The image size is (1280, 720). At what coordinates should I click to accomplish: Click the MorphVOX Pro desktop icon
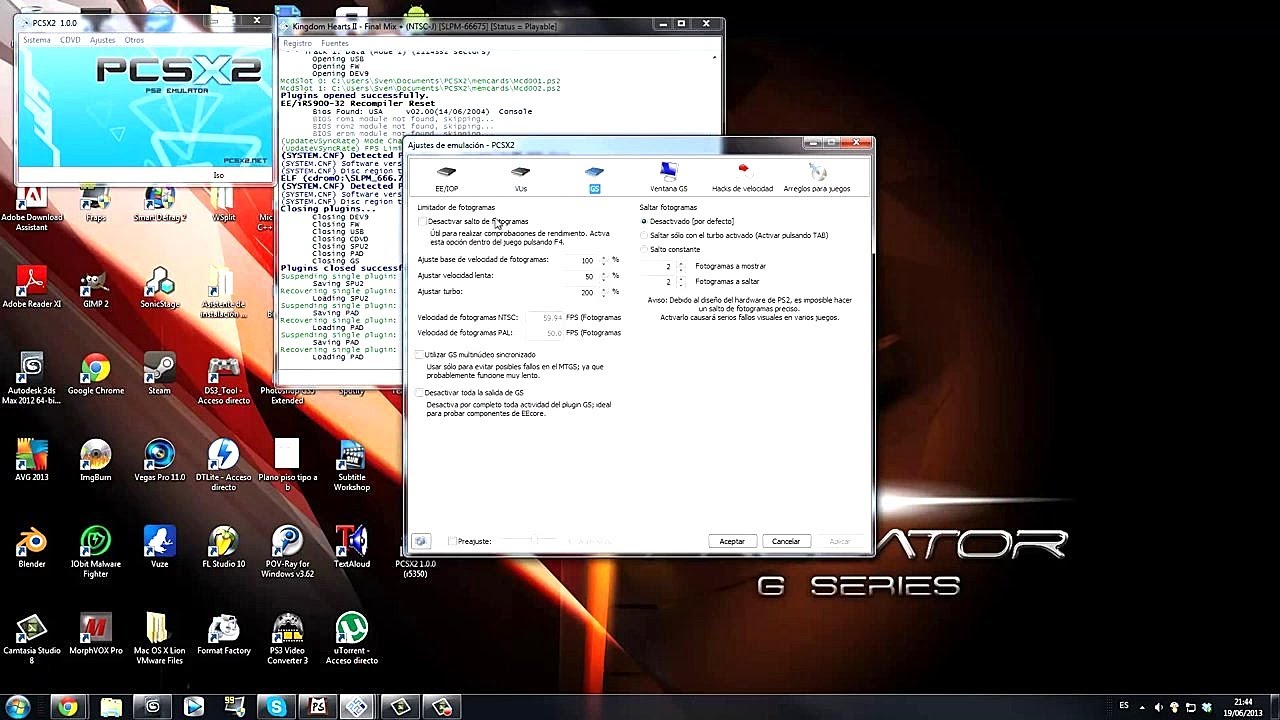[95, 635]
